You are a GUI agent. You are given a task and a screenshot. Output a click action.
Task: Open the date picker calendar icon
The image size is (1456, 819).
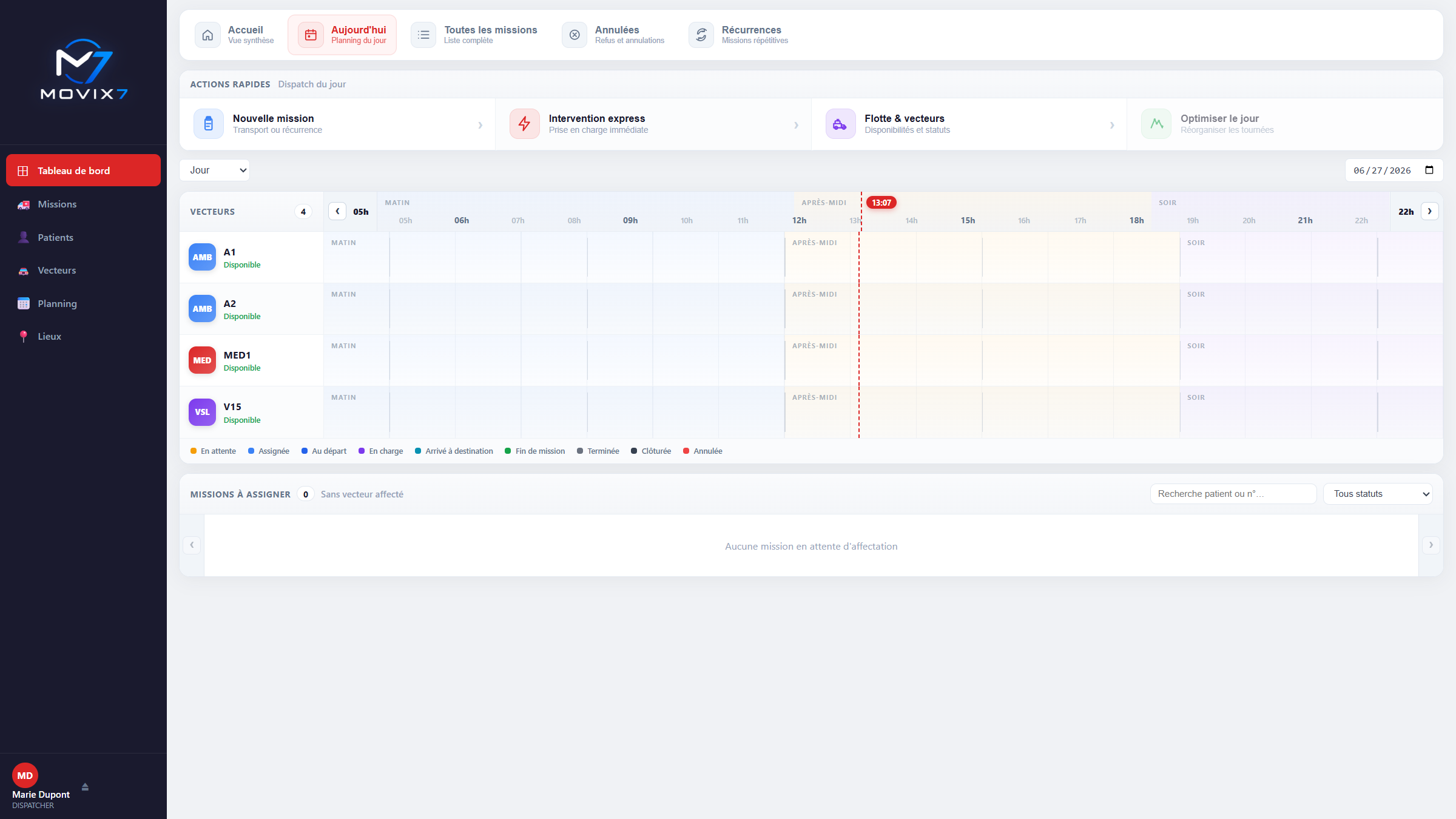coord(1429,170)
